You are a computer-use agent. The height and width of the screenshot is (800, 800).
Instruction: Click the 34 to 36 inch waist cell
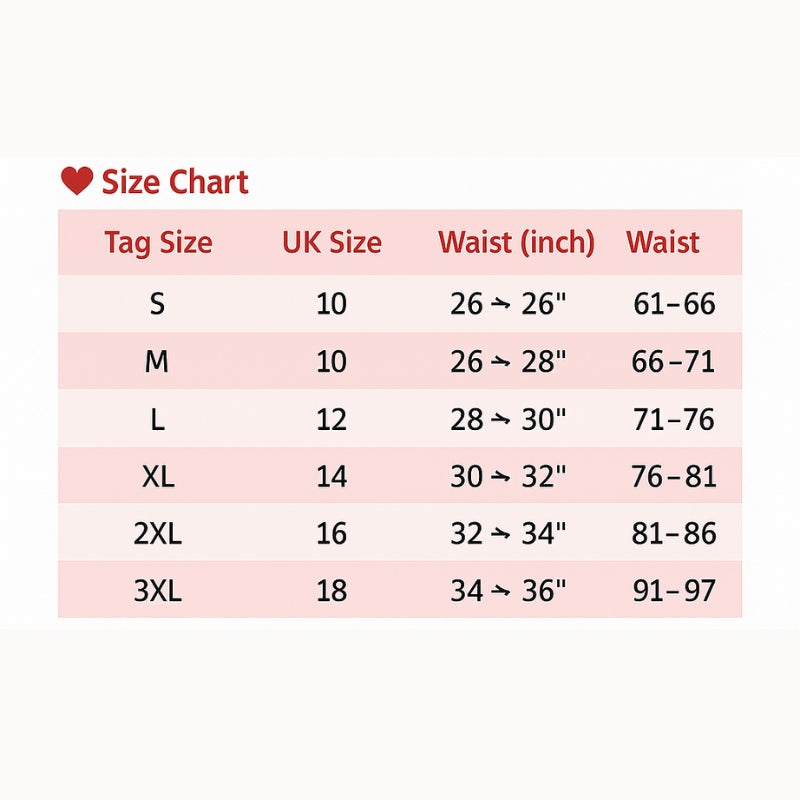(x=508, y=591)
